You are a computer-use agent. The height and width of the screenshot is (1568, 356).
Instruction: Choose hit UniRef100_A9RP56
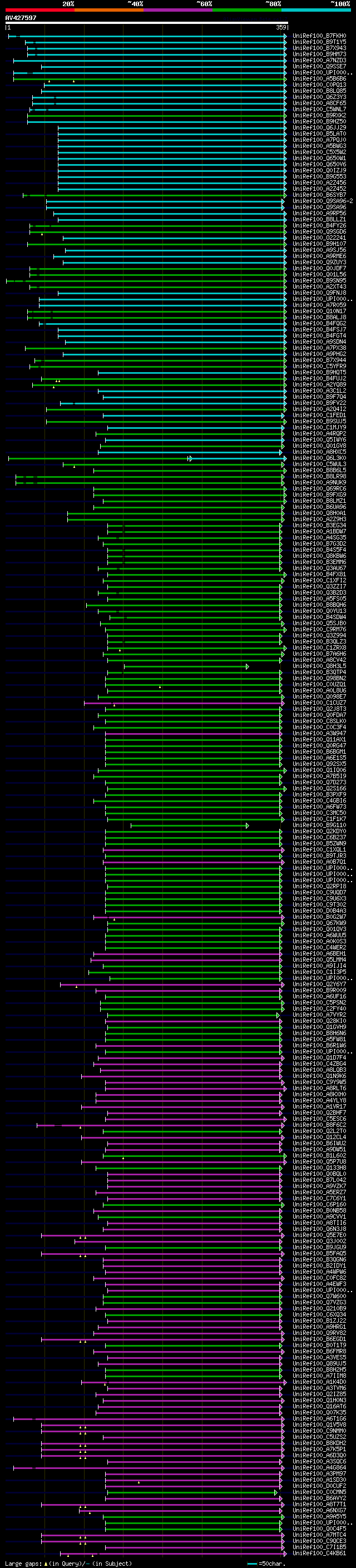pos(319,213)
